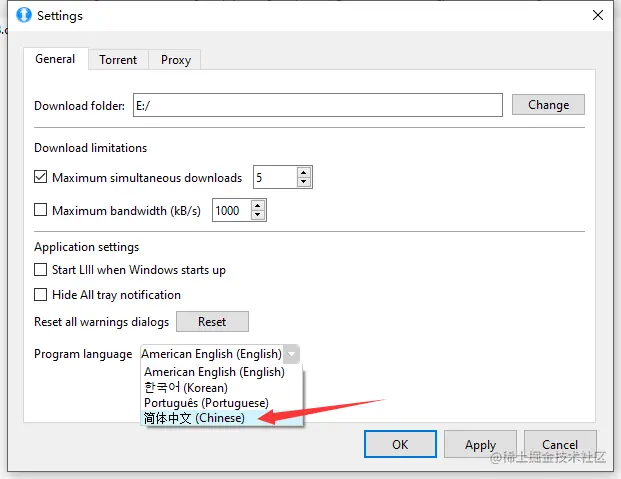Open the Torrent tab
The image size is (621, 479).
pos(118,60)
